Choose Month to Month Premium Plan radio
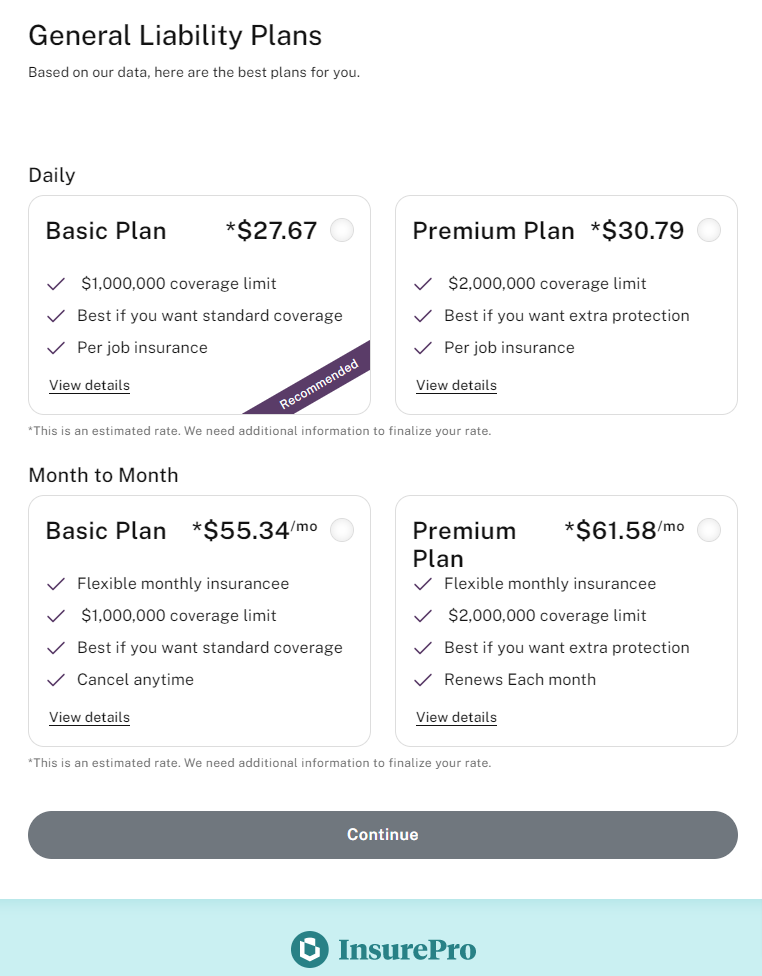 point(709,530)
